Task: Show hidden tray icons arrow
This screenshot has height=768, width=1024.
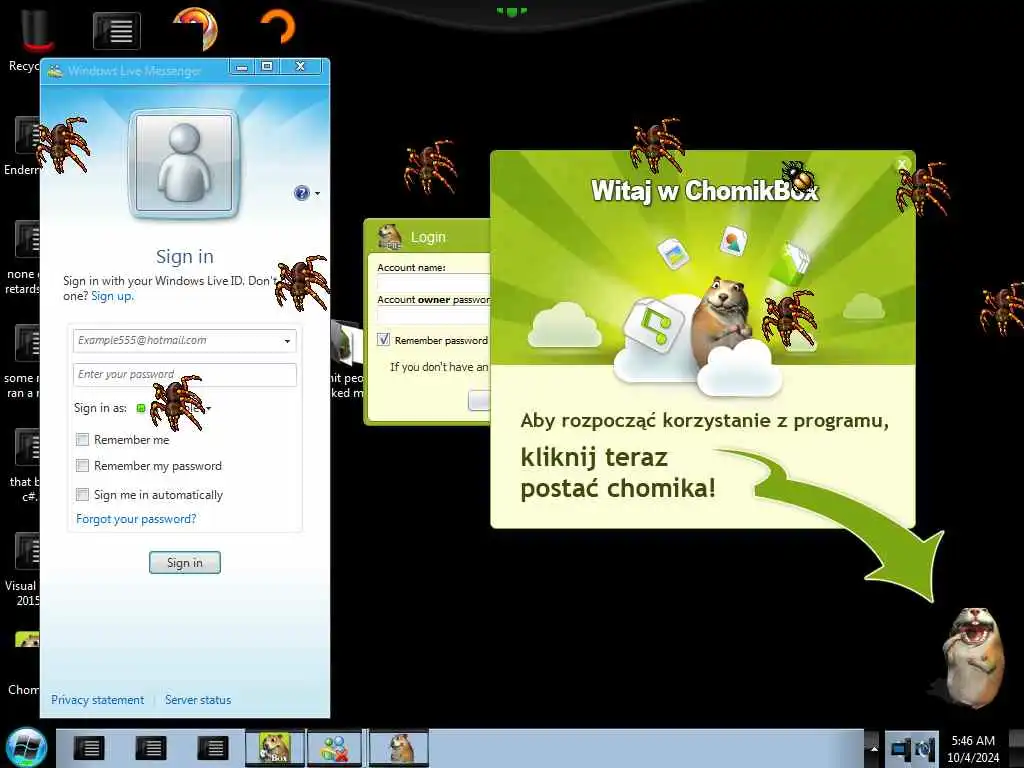Action: tap(873, 748)
